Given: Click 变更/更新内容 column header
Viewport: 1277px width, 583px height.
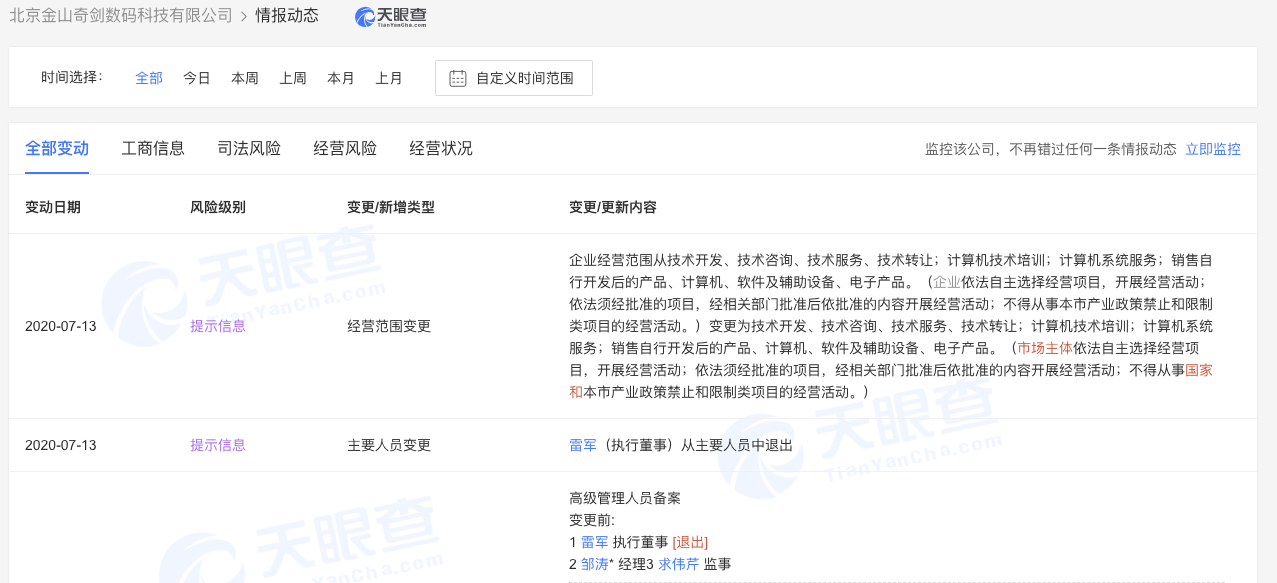Looking at the screenshot, I should 613,207.
